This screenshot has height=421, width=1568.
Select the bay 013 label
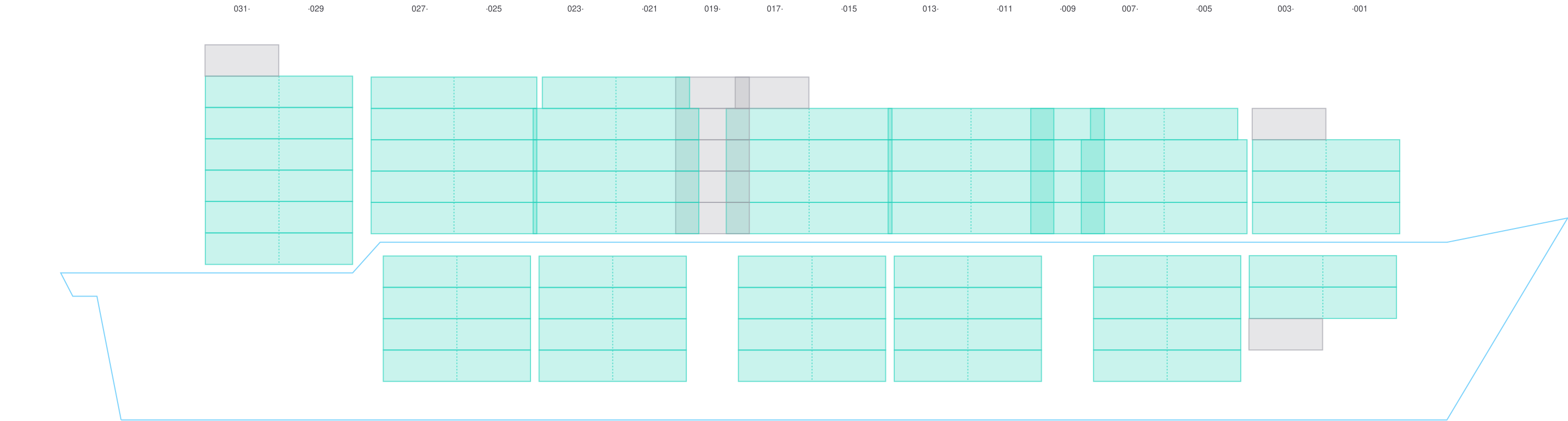pyautogui.click(x=930, y=9)
